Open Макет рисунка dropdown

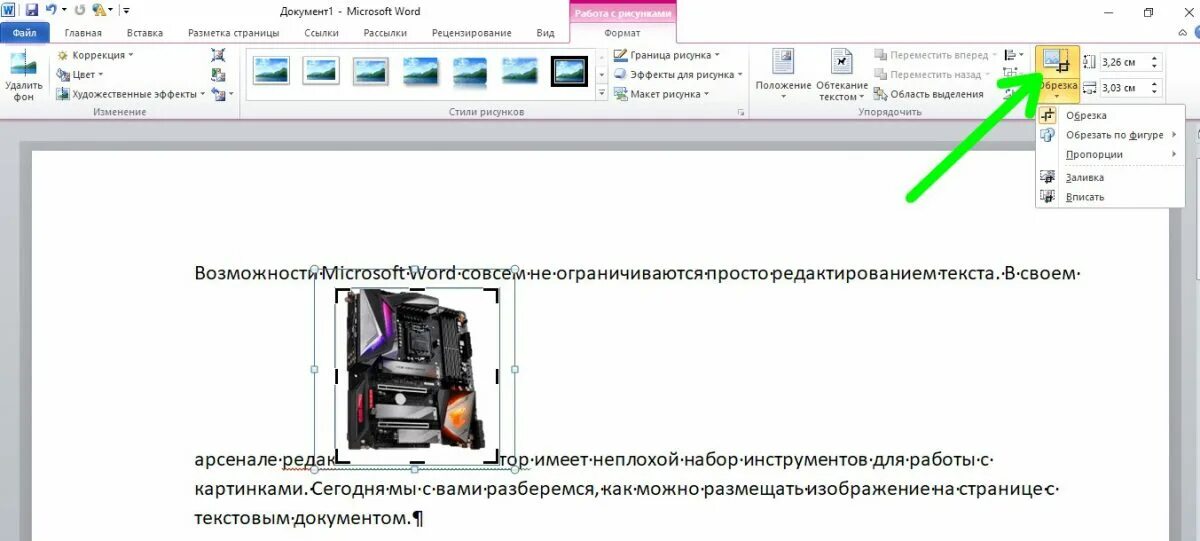point(662,94)
